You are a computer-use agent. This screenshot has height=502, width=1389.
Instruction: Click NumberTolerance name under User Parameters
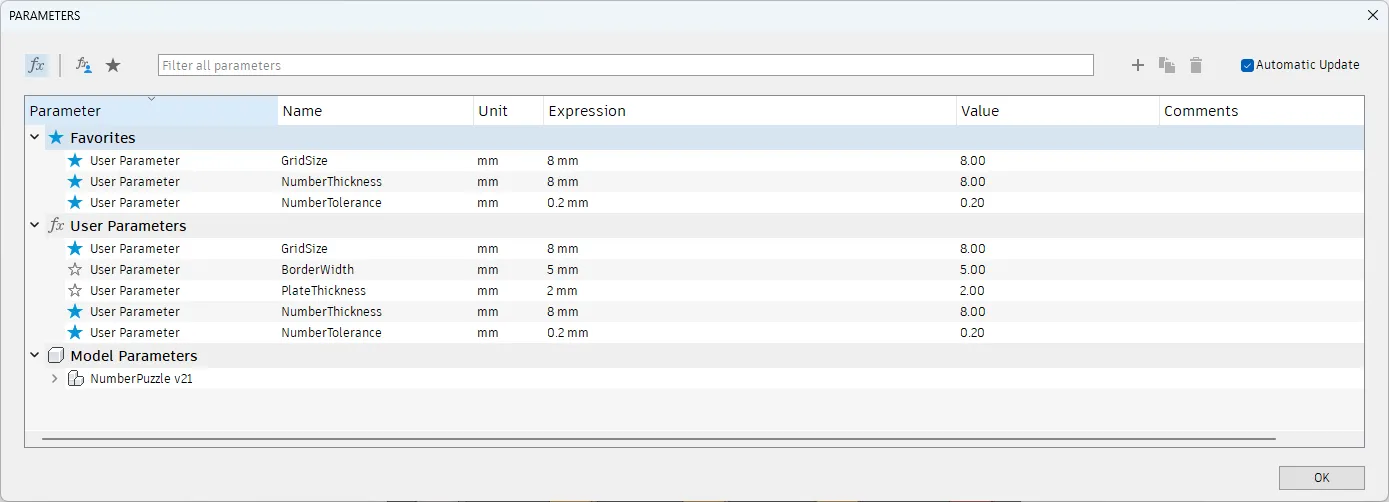tap(331, 332)
